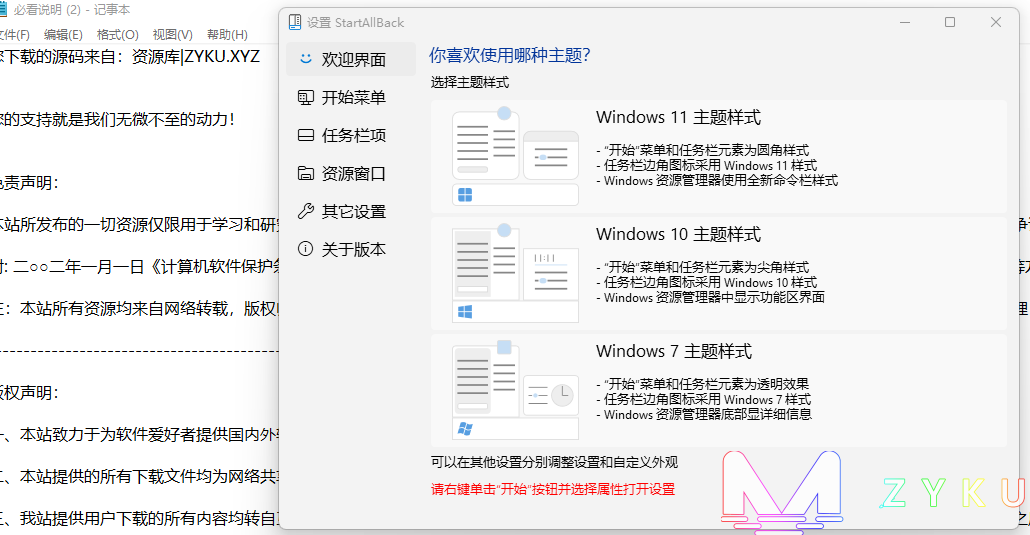
Task: Select the Windows 11 主题样式 heading
Action: click(x=678, y=118)
